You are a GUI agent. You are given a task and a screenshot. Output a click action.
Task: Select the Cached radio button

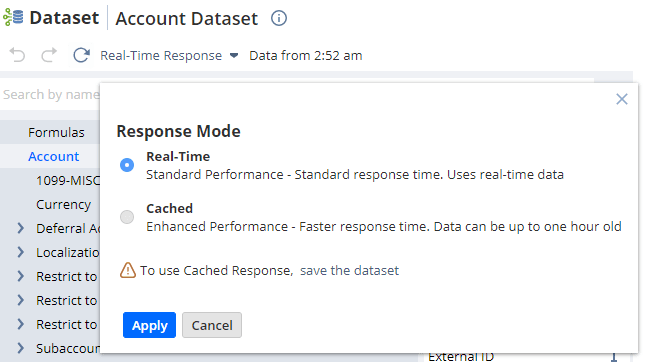(127, 217)
